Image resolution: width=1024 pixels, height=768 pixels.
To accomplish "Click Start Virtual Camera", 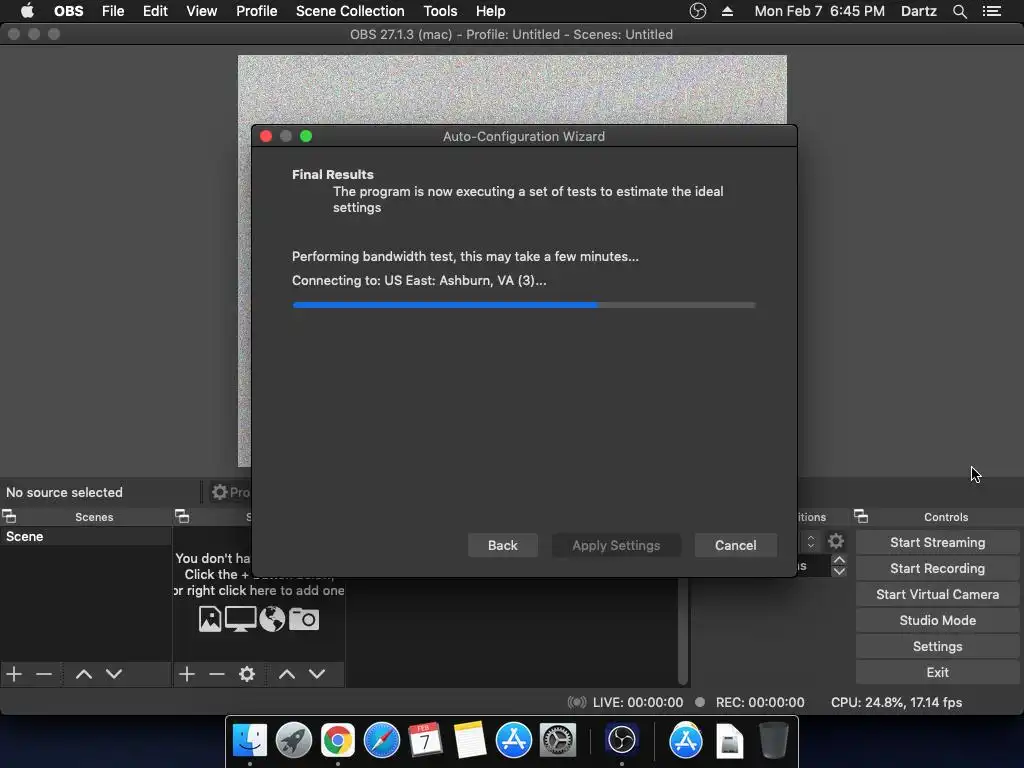I will (x=937, y=594).
